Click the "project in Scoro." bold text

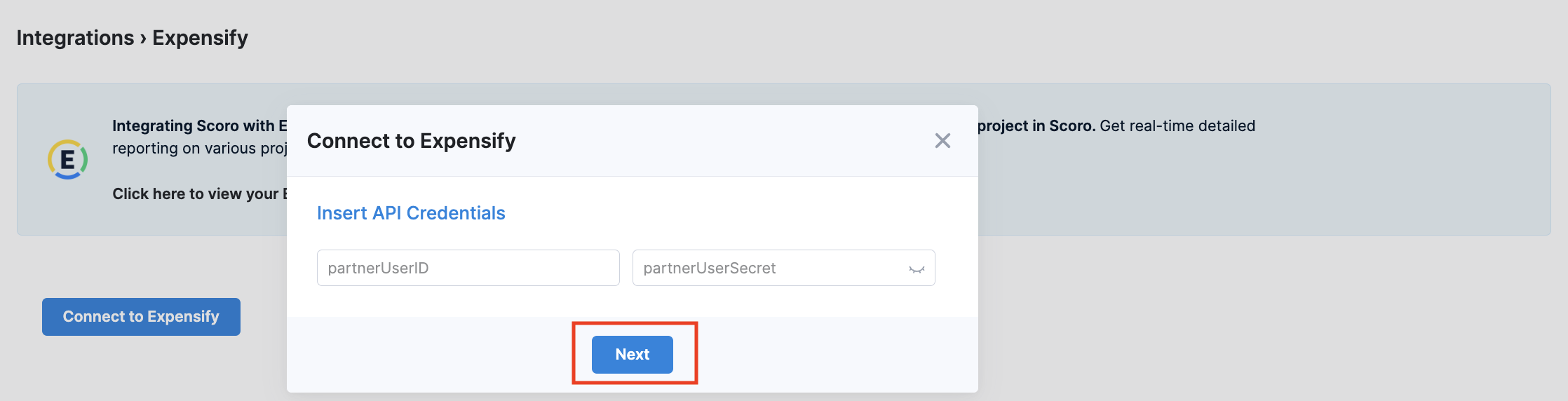point(1036,126)
